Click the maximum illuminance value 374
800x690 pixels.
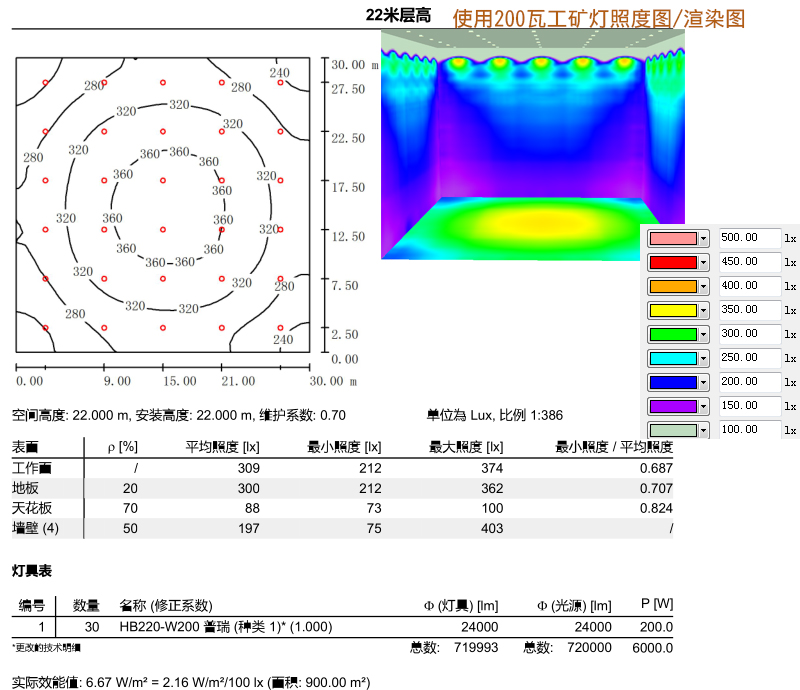click(492, 469)
